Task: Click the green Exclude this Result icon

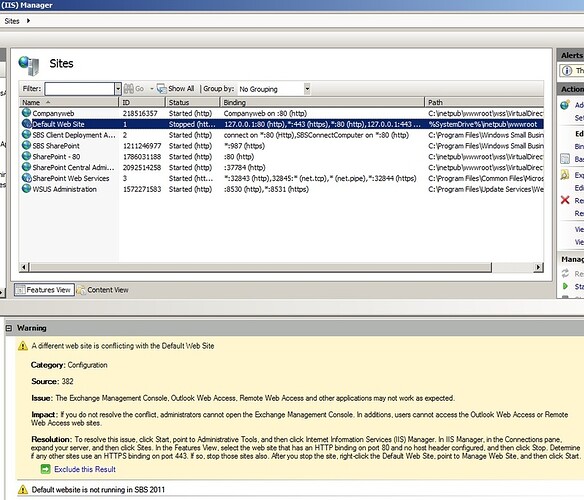Action: (x=45, y=469)
